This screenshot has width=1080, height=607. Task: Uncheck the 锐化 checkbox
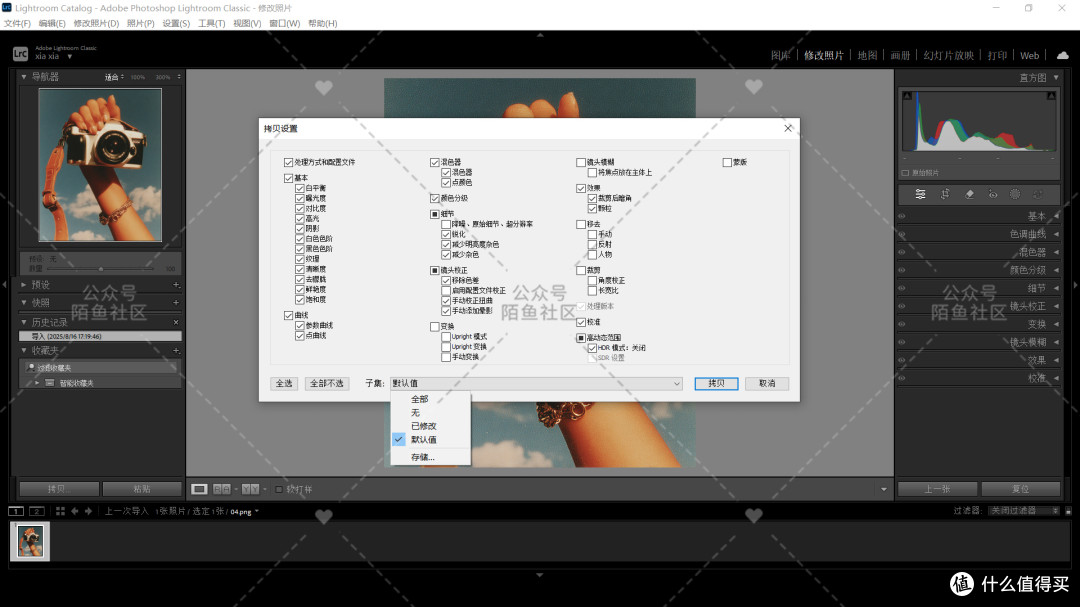tap(446, 234)
